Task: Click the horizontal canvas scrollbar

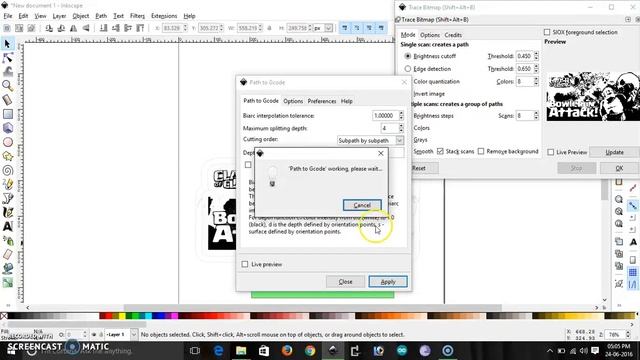Action: pos(312,307)
